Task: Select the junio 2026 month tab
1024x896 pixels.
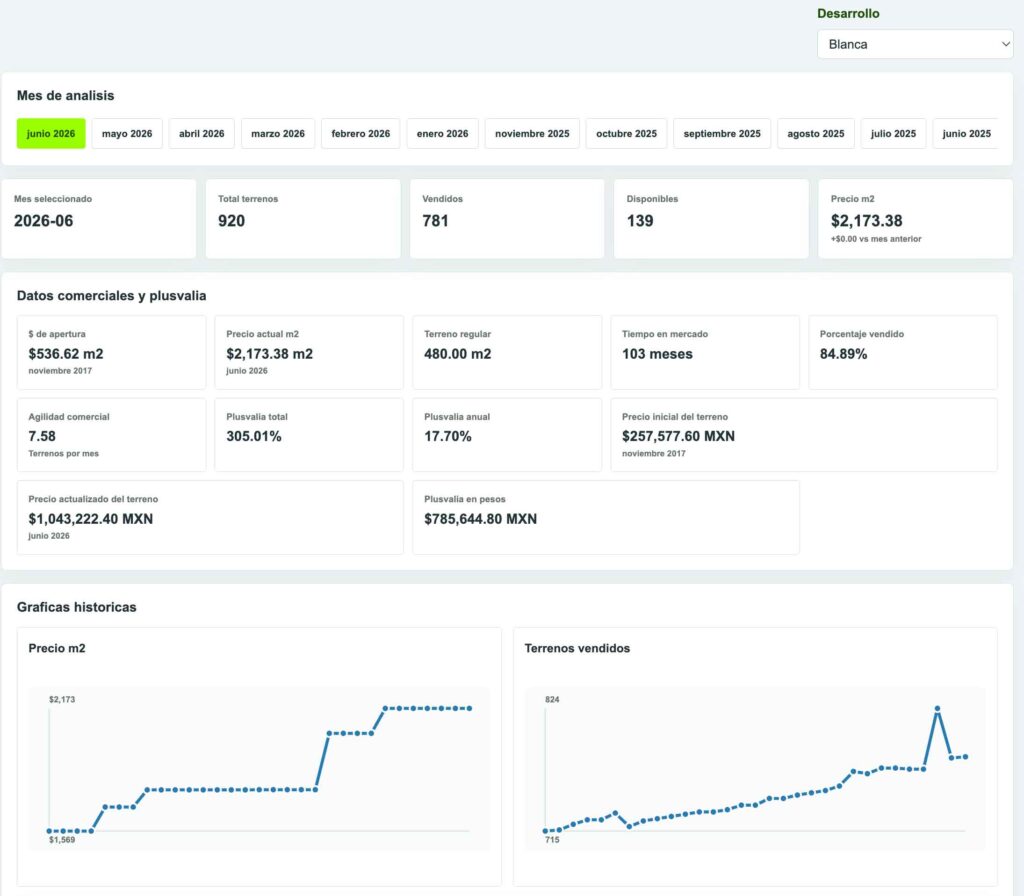Action: pyautogui.click(x=51, y=133)
